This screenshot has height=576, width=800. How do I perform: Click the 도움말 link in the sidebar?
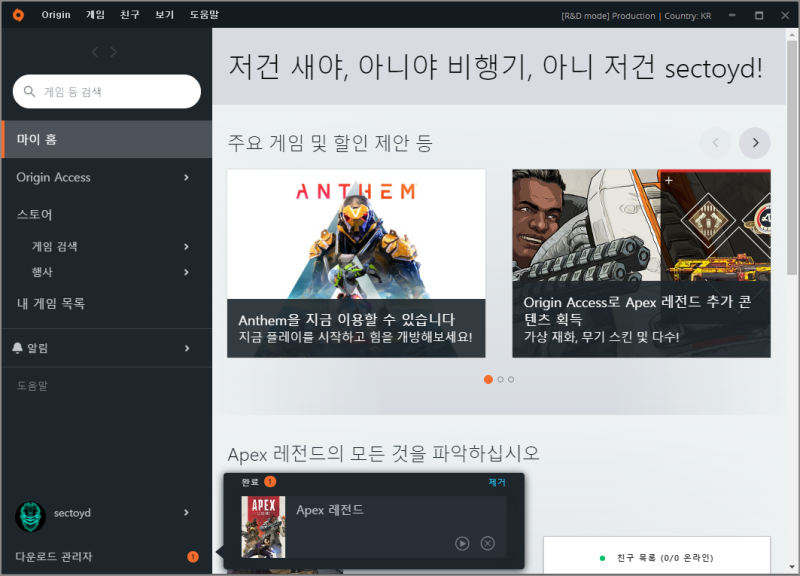pos(32,386)
